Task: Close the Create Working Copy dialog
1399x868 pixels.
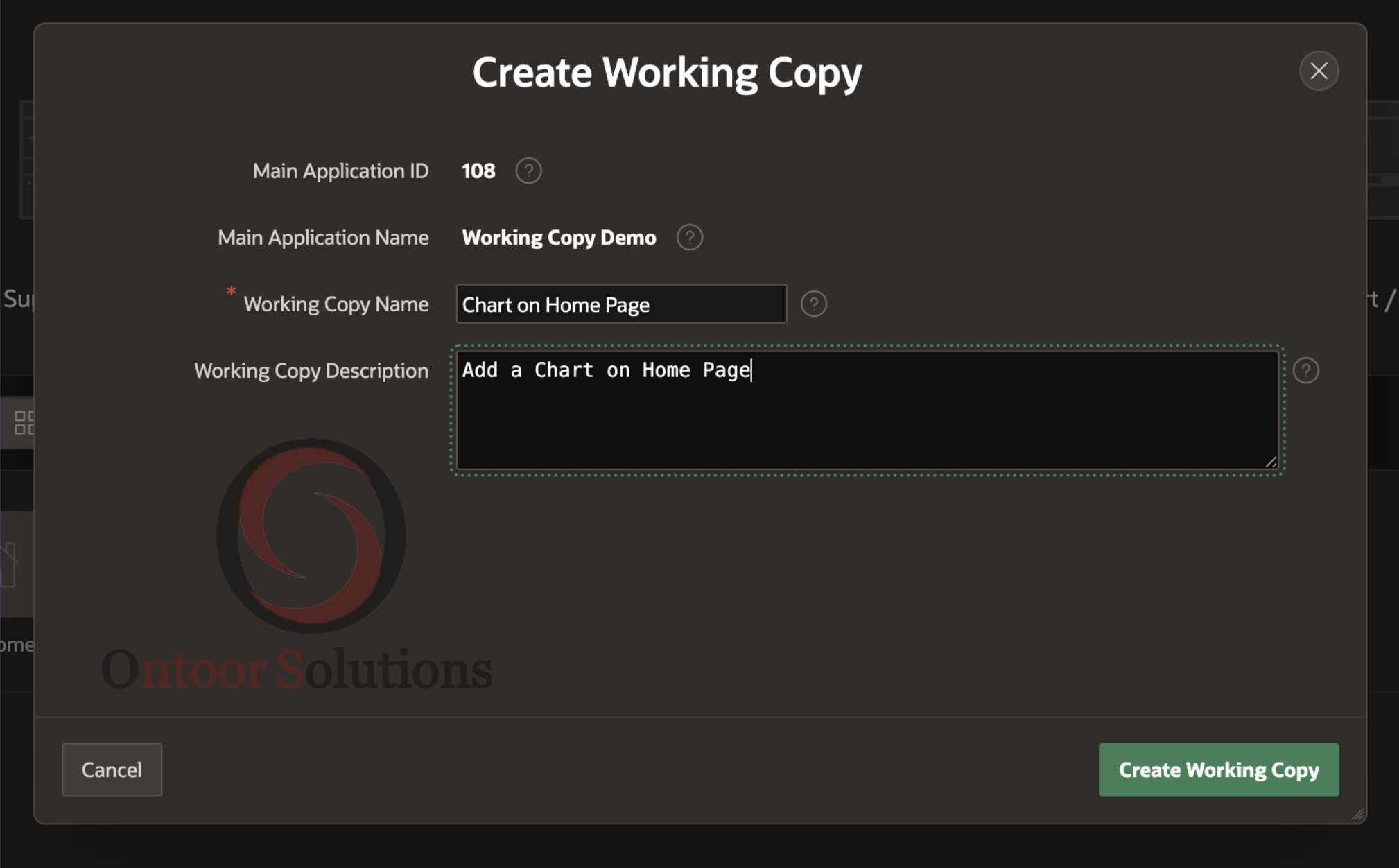Action: [x=1319, y=71]
